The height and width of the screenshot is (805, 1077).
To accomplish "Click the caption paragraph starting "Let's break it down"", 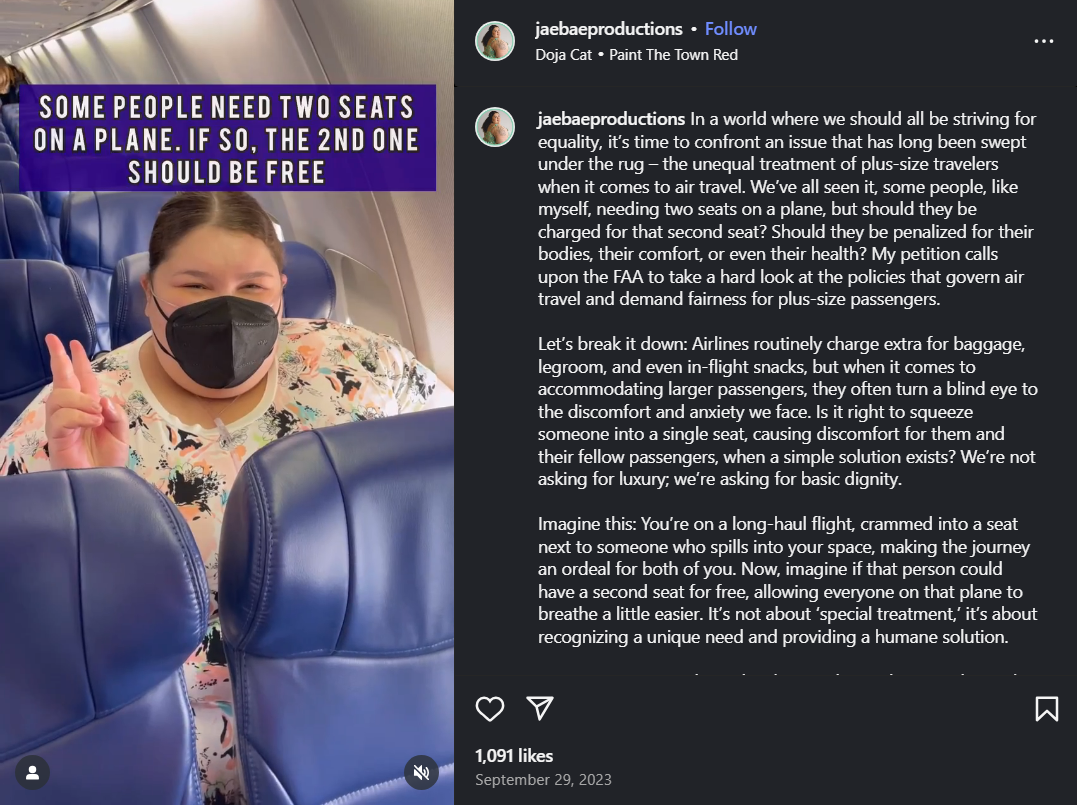I will click(x=786, y=412).
